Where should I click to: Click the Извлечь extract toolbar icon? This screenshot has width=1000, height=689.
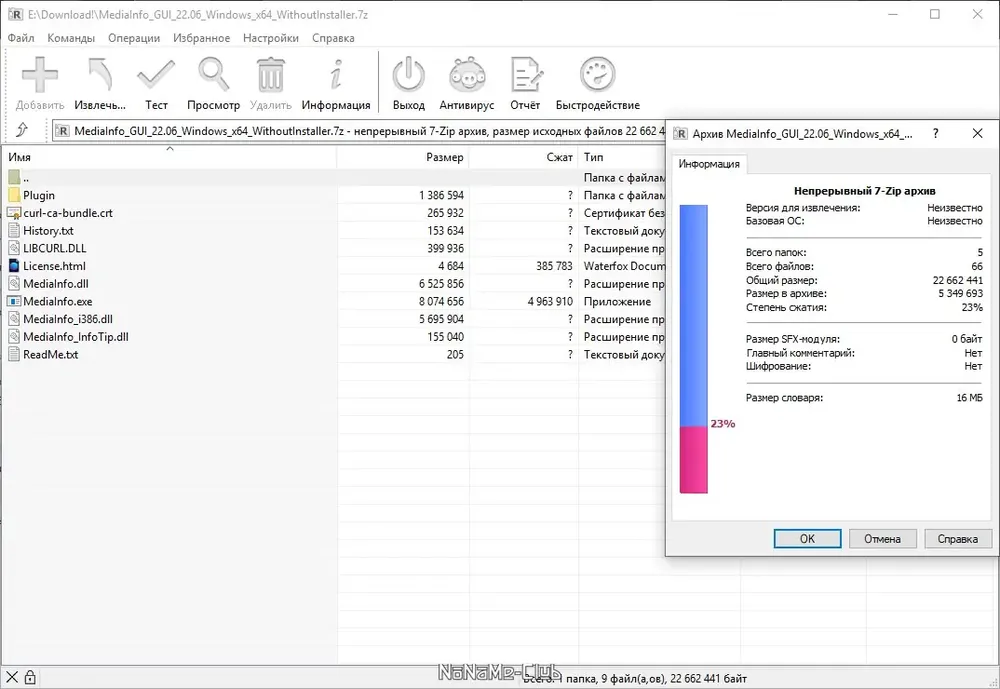[100, 83]
